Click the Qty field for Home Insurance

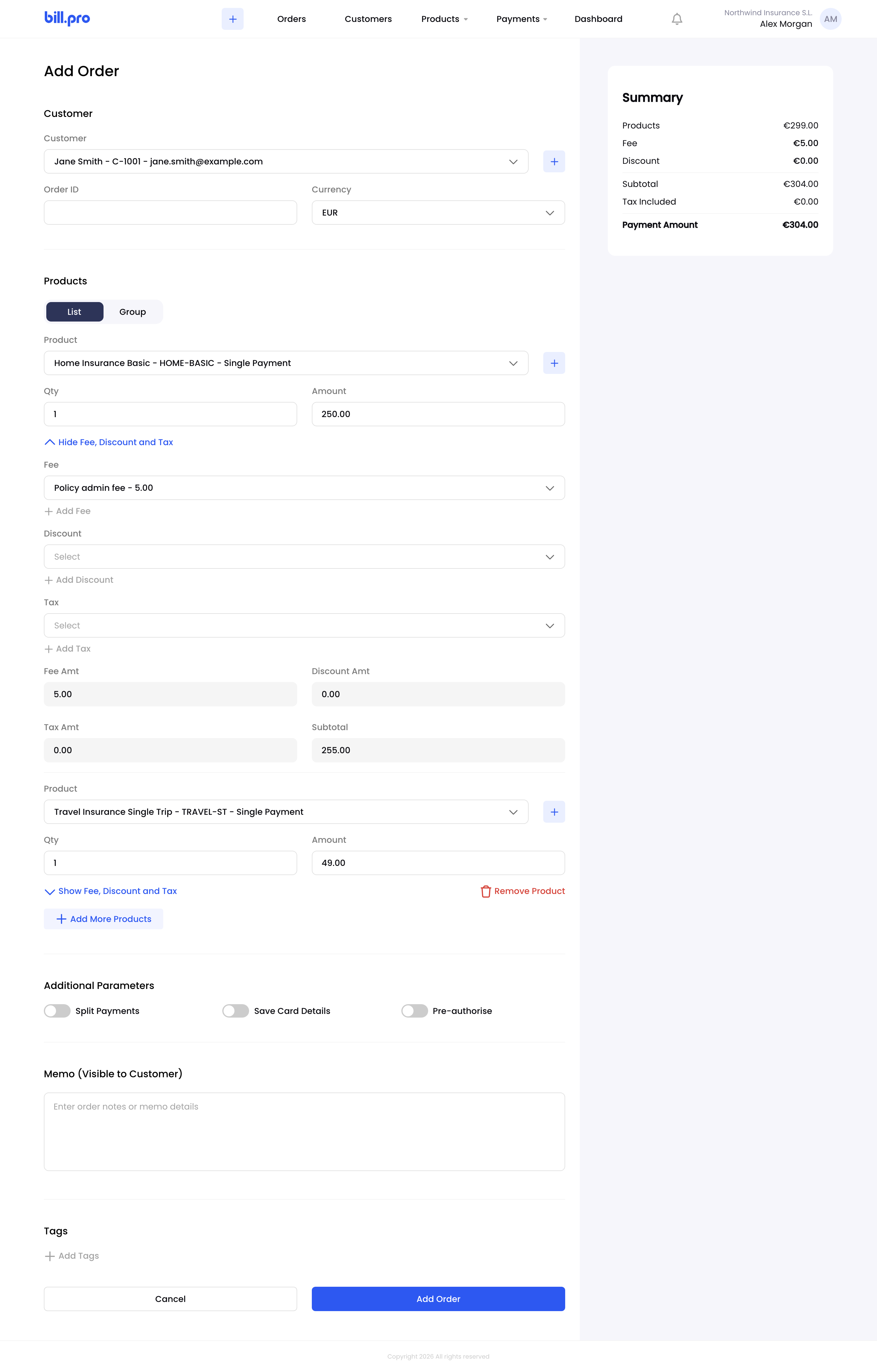[171, 414]
